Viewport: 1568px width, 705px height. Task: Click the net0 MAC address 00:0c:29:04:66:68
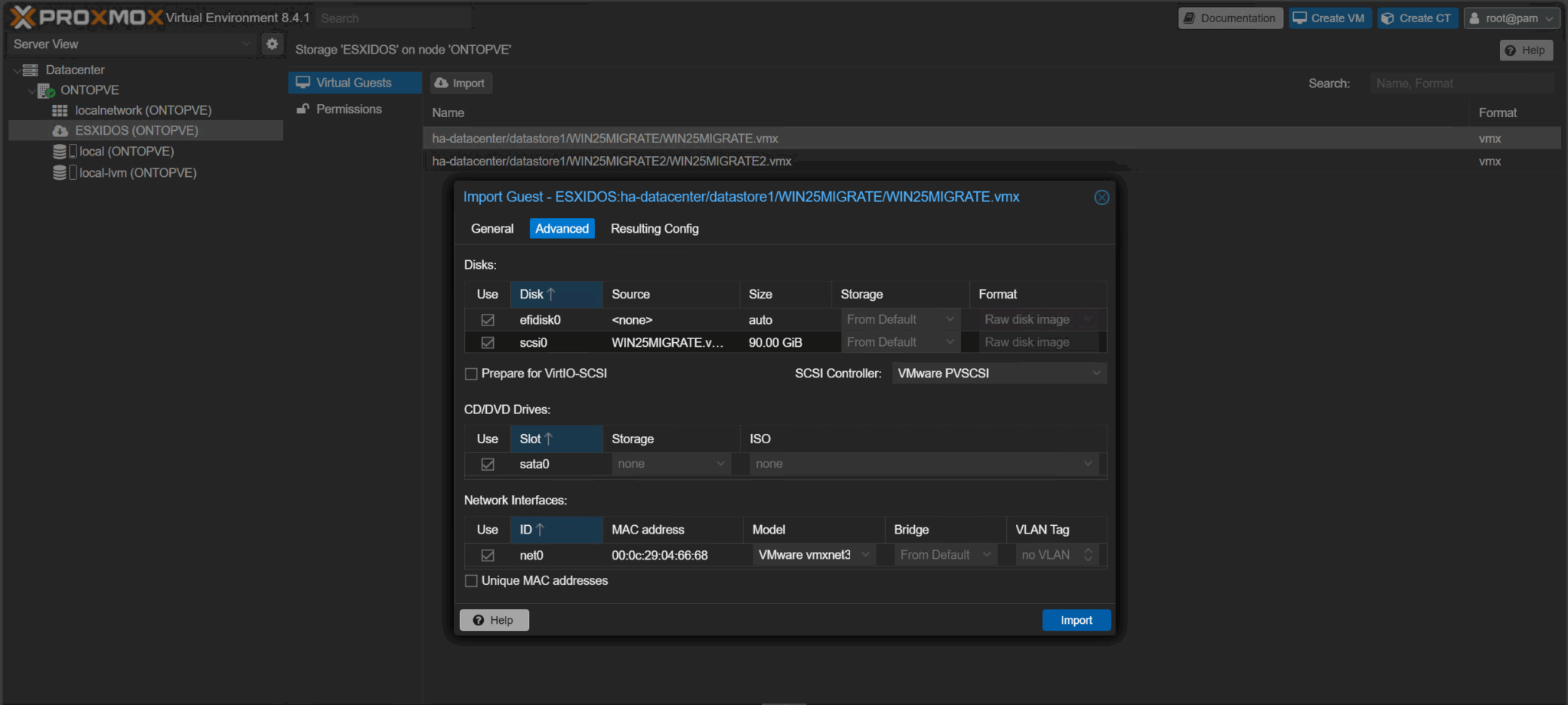[659, 556]
